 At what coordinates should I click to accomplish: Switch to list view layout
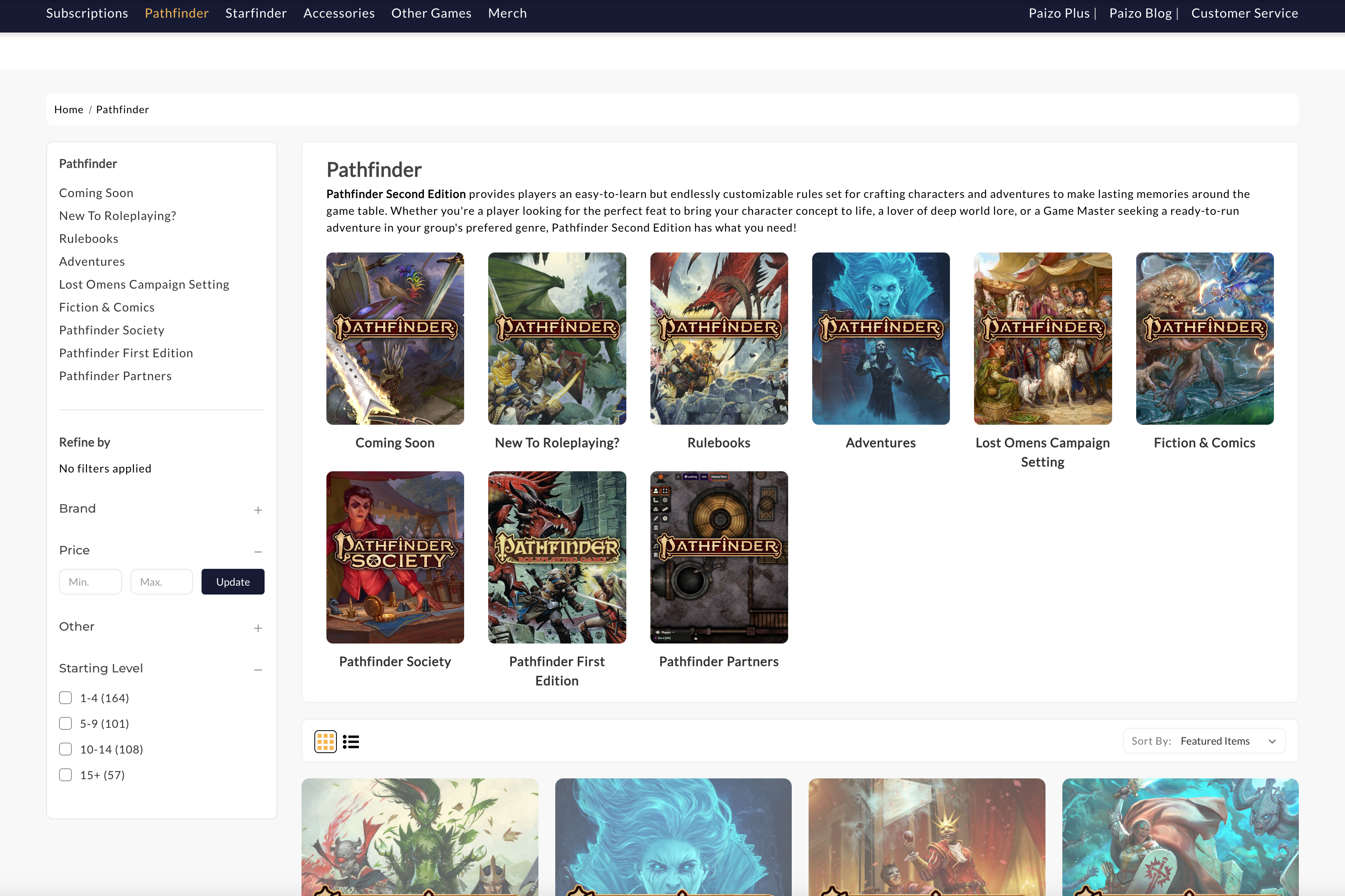(350, 741)
